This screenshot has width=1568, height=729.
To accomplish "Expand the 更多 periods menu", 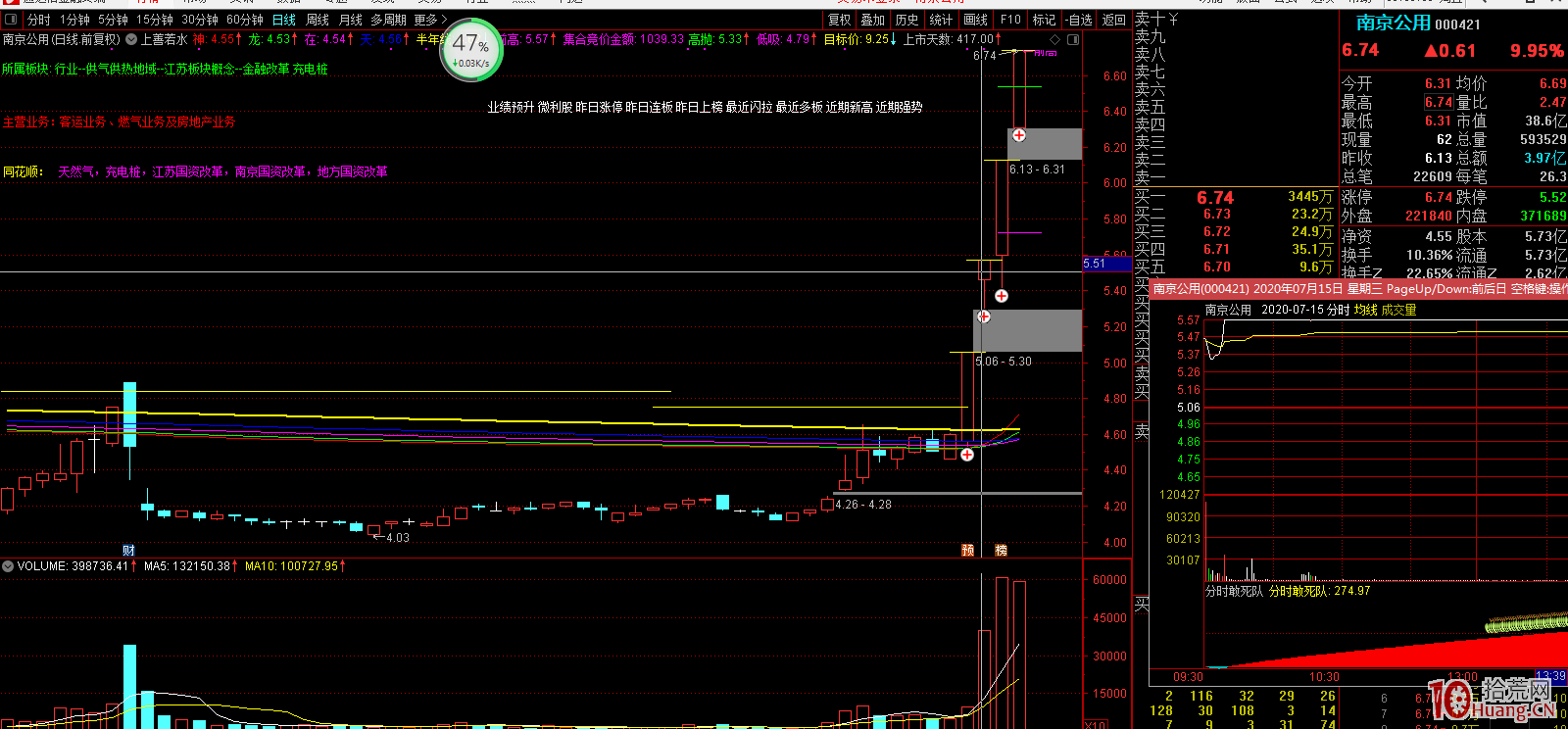I will (429, 20).
